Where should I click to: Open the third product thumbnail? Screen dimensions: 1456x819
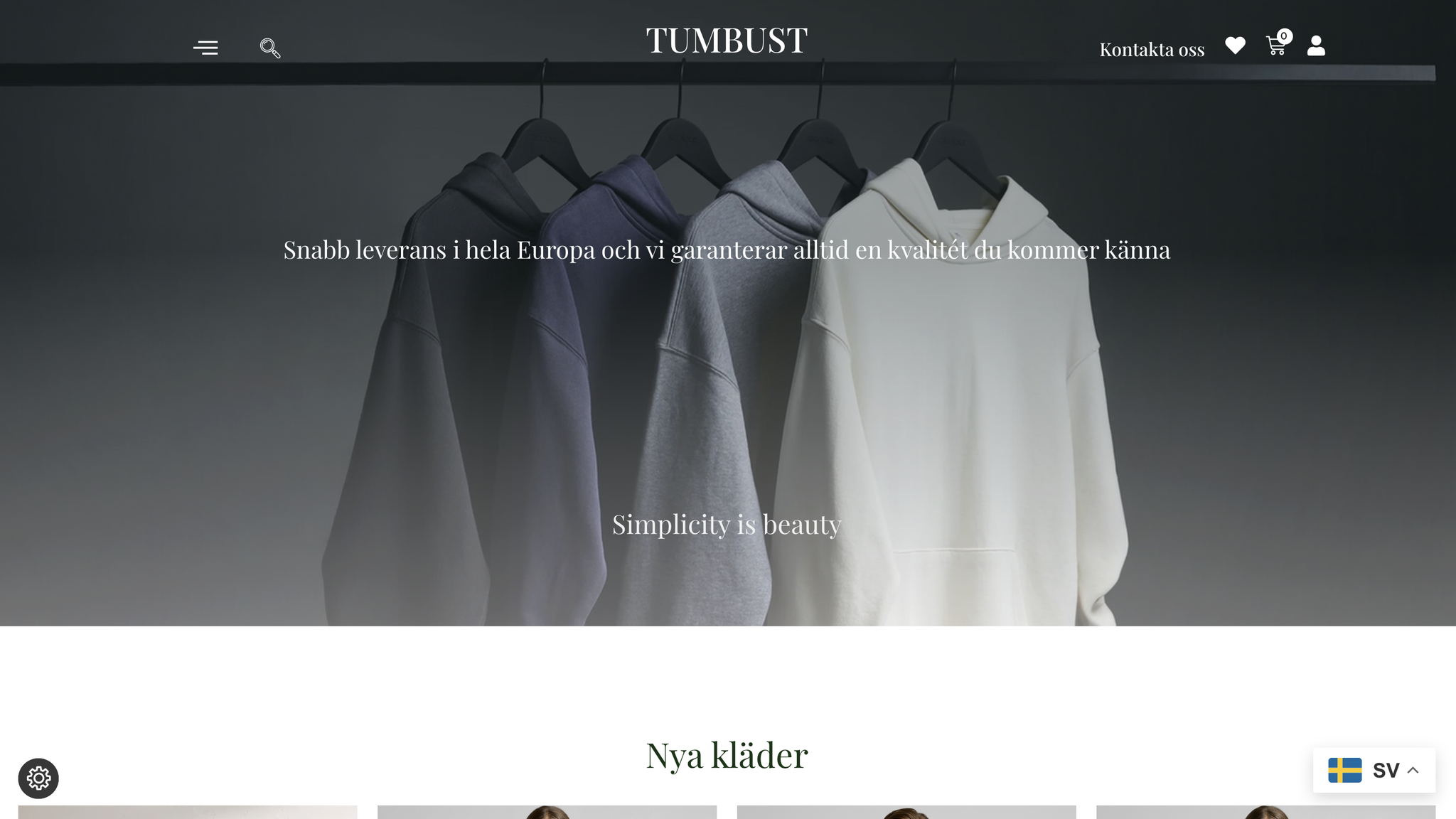click(x=906, y=812)
